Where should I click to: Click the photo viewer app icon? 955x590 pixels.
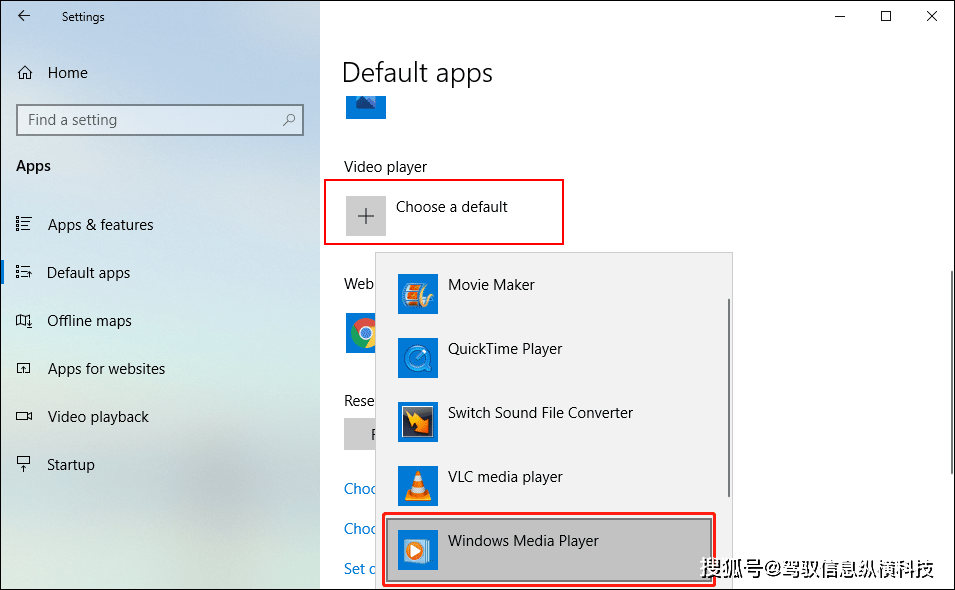pyautogui.click(x=366, y=107)
